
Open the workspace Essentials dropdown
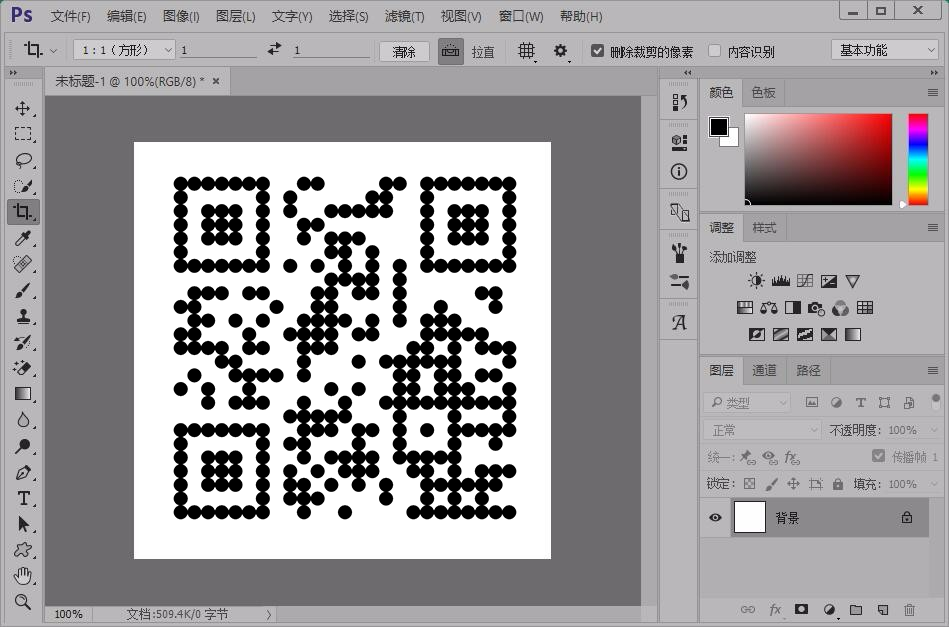click(x=885, y=50)
